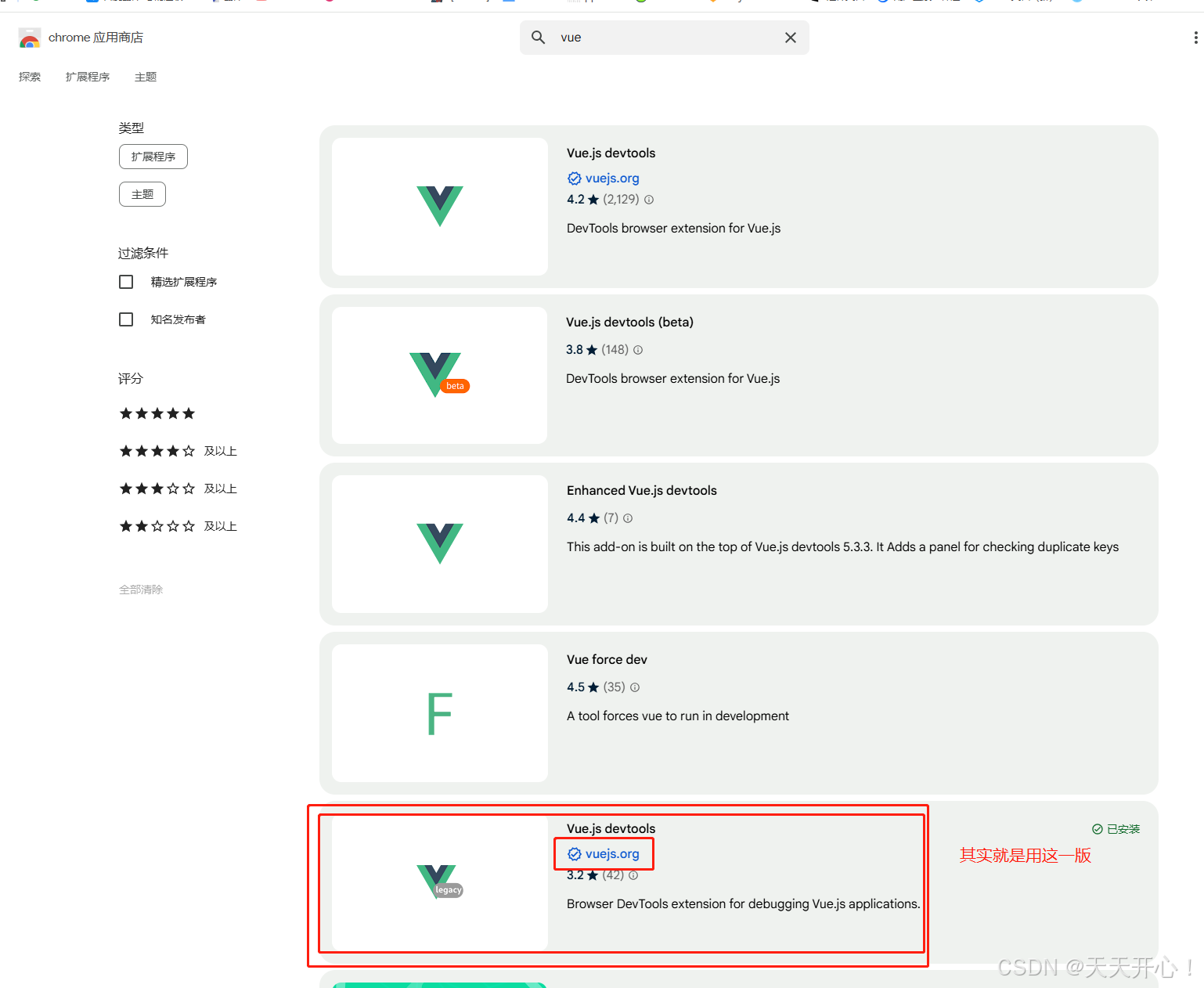This screenshot has width=1204, height=988.
Task: Filter by five-star rating
Action: coord(157,413)
